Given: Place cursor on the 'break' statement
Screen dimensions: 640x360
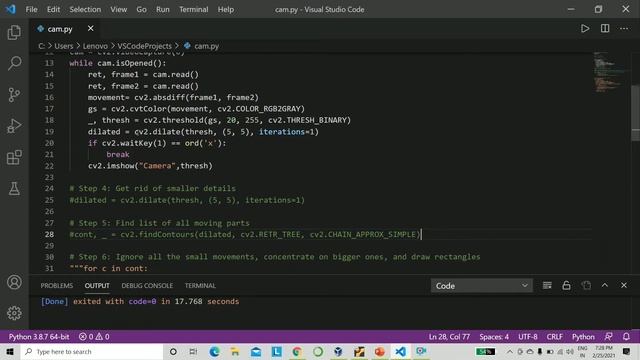Looking at the screenshot, I should [x=118, y=154].
